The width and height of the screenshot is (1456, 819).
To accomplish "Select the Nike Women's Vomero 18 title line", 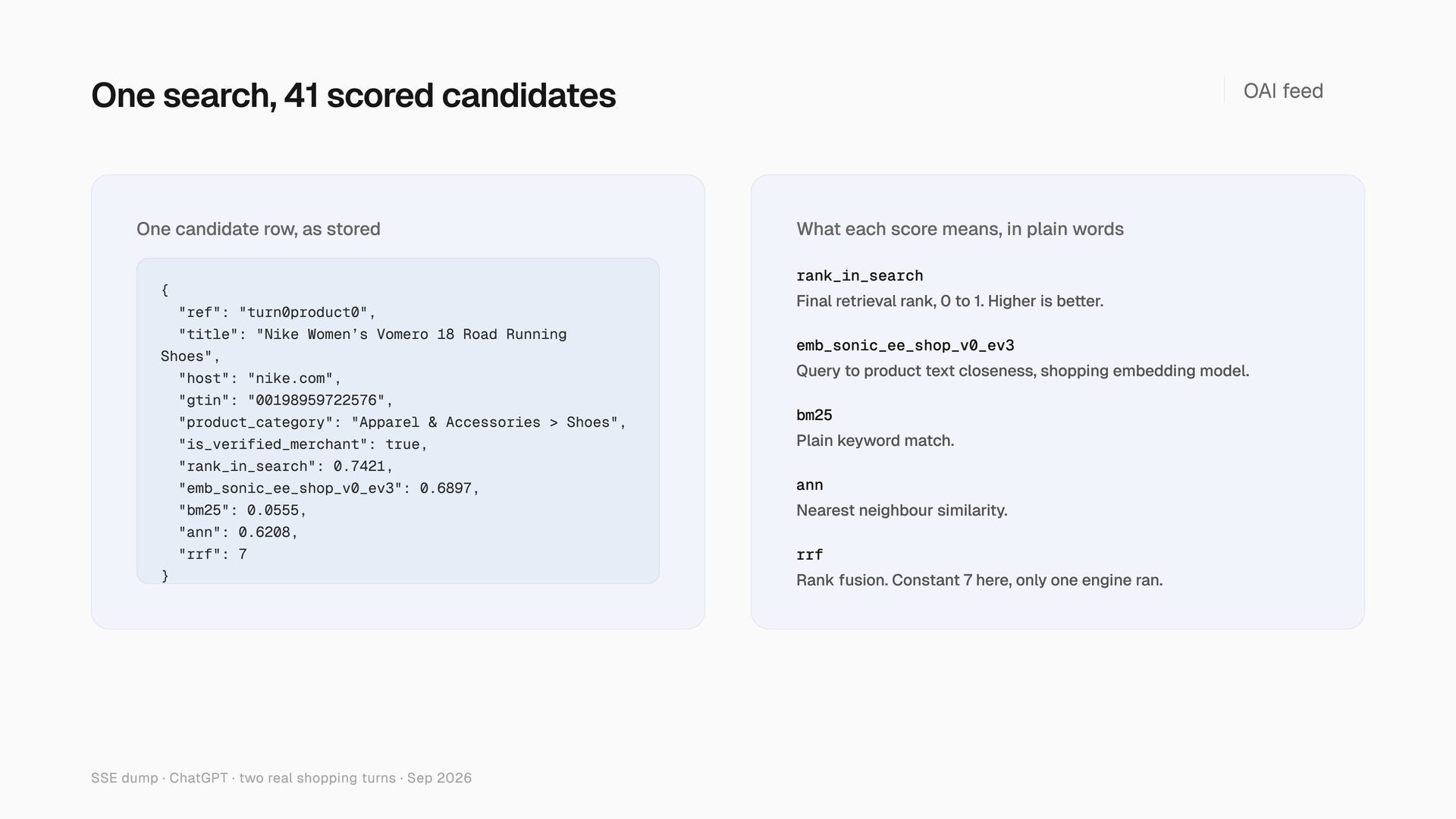I will [364, 345].
